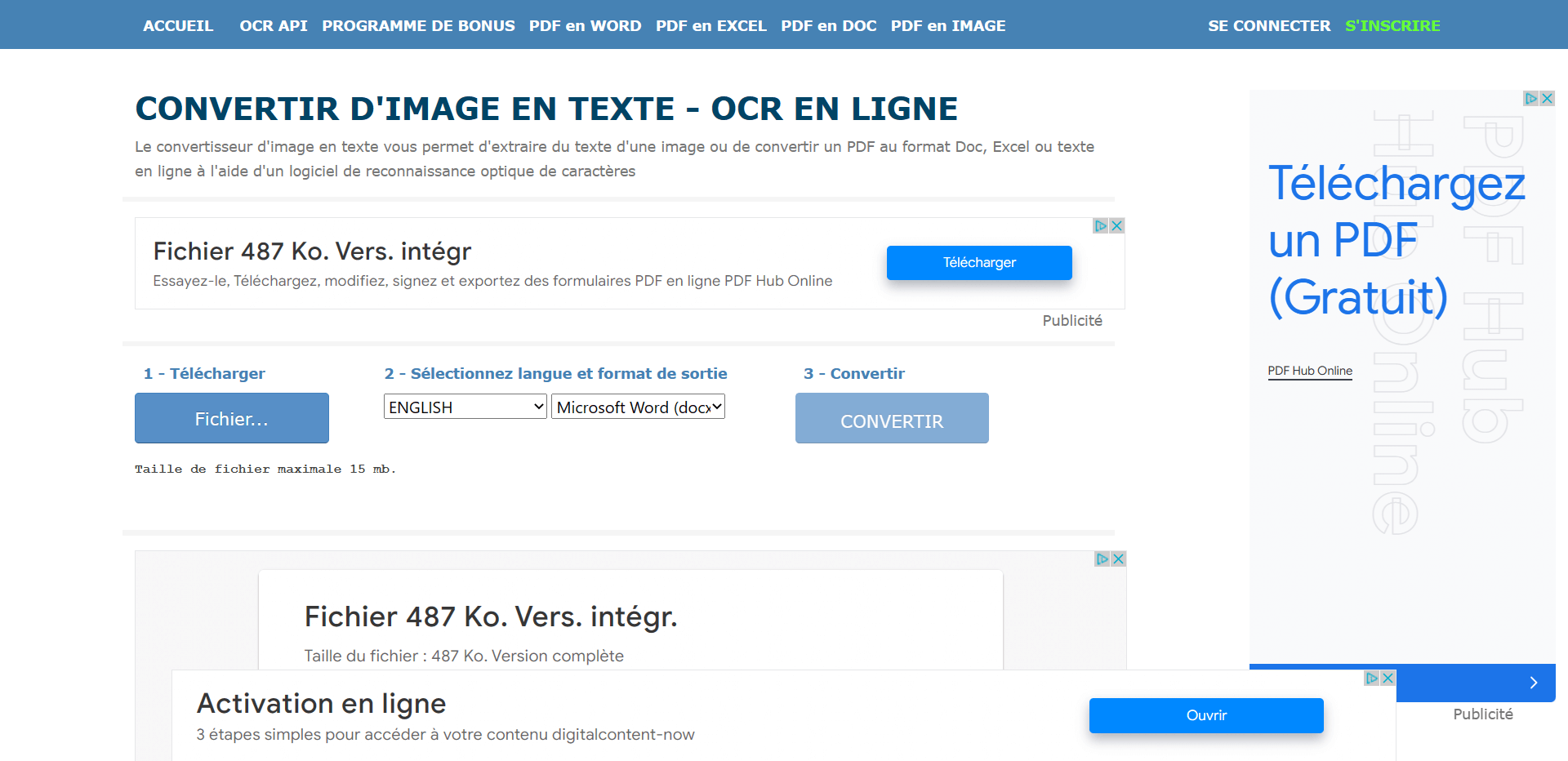
Task: Close the top banner ad with X icon
Action: (x=1117, y=226)
